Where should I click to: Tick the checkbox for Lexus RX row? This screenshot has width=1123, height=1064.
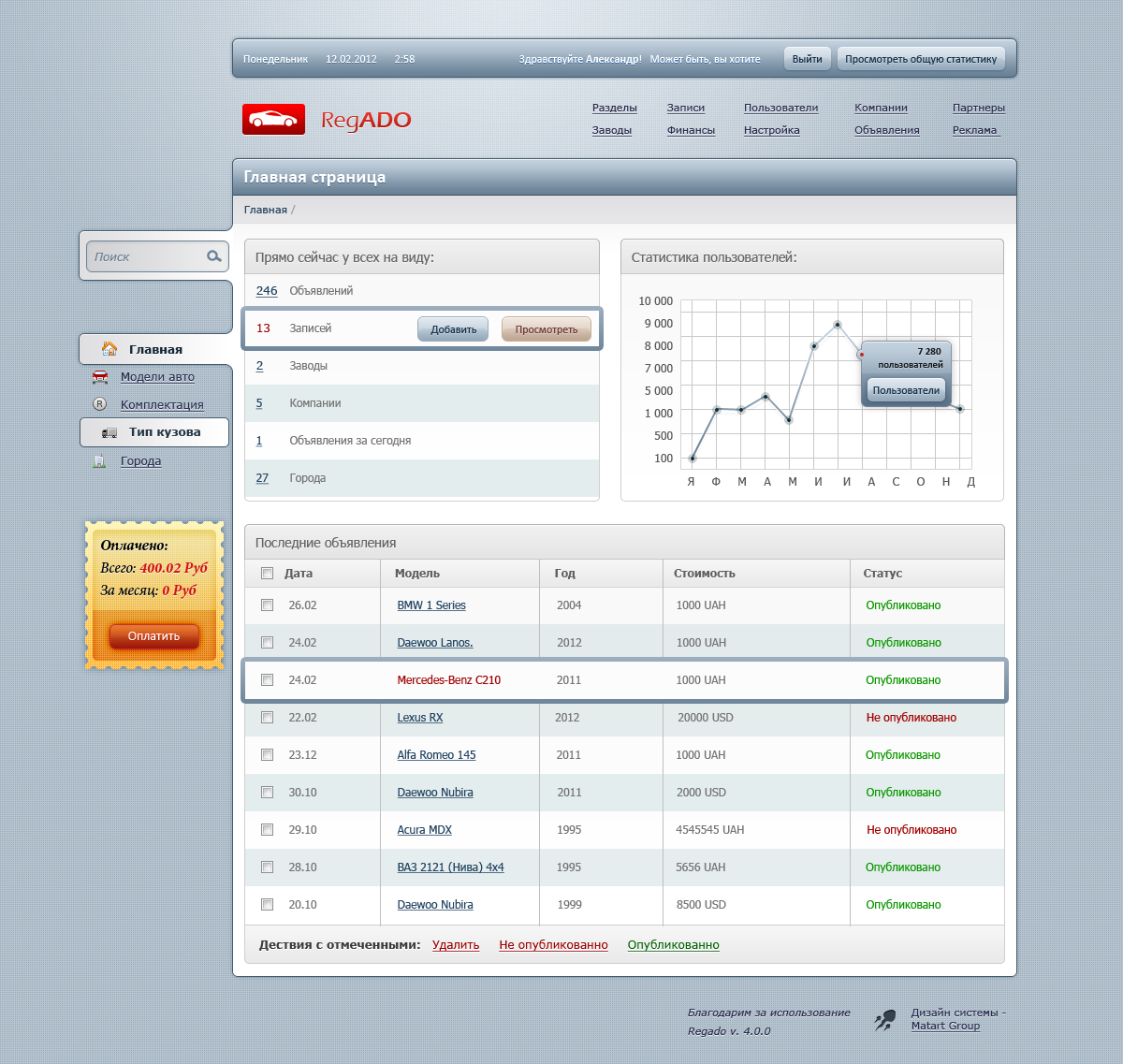coord(268,718)
